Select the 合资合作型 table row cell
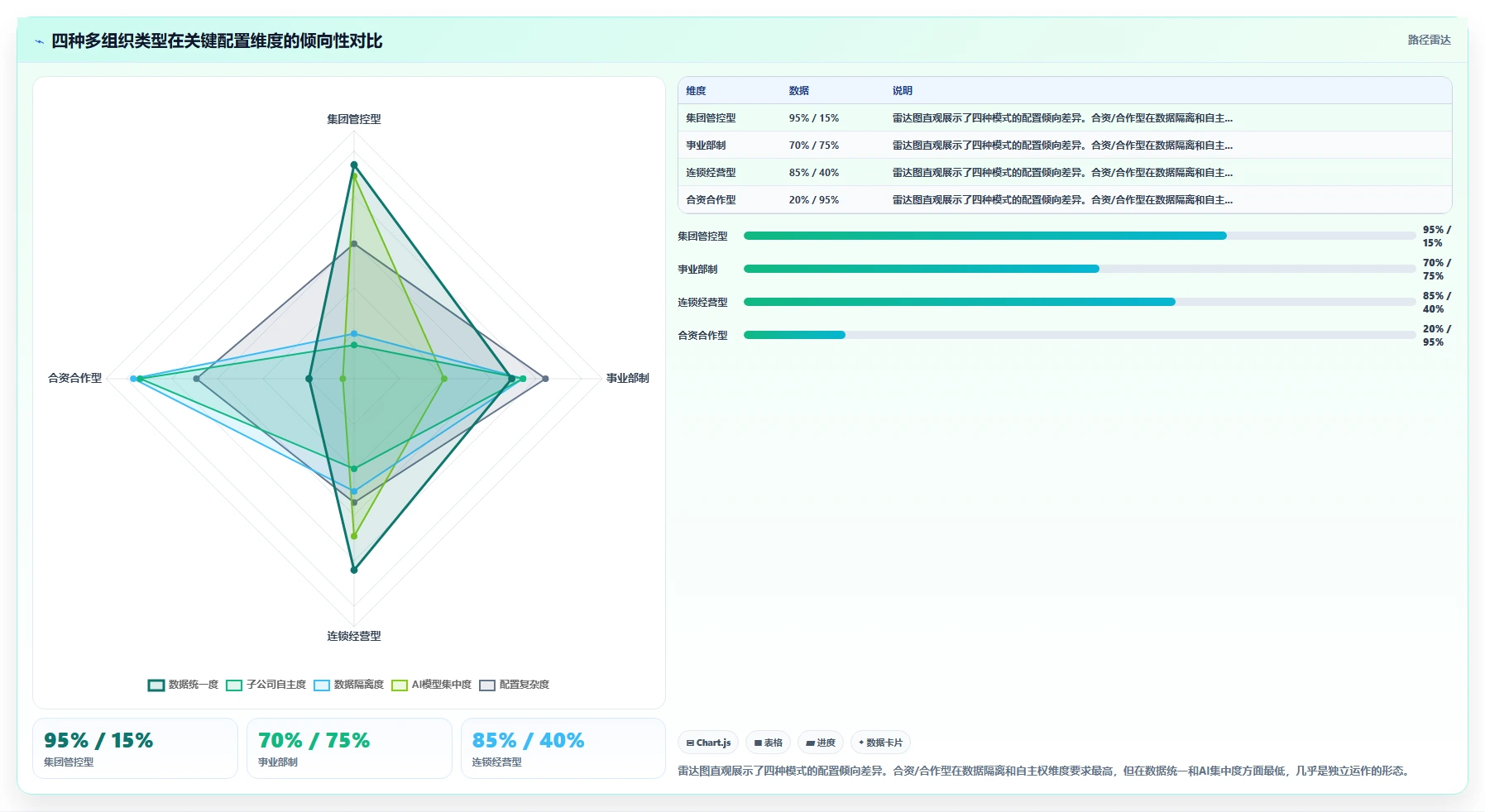Image resolution: width=1485 pixels, height=812 pixels. click(711, 200)
